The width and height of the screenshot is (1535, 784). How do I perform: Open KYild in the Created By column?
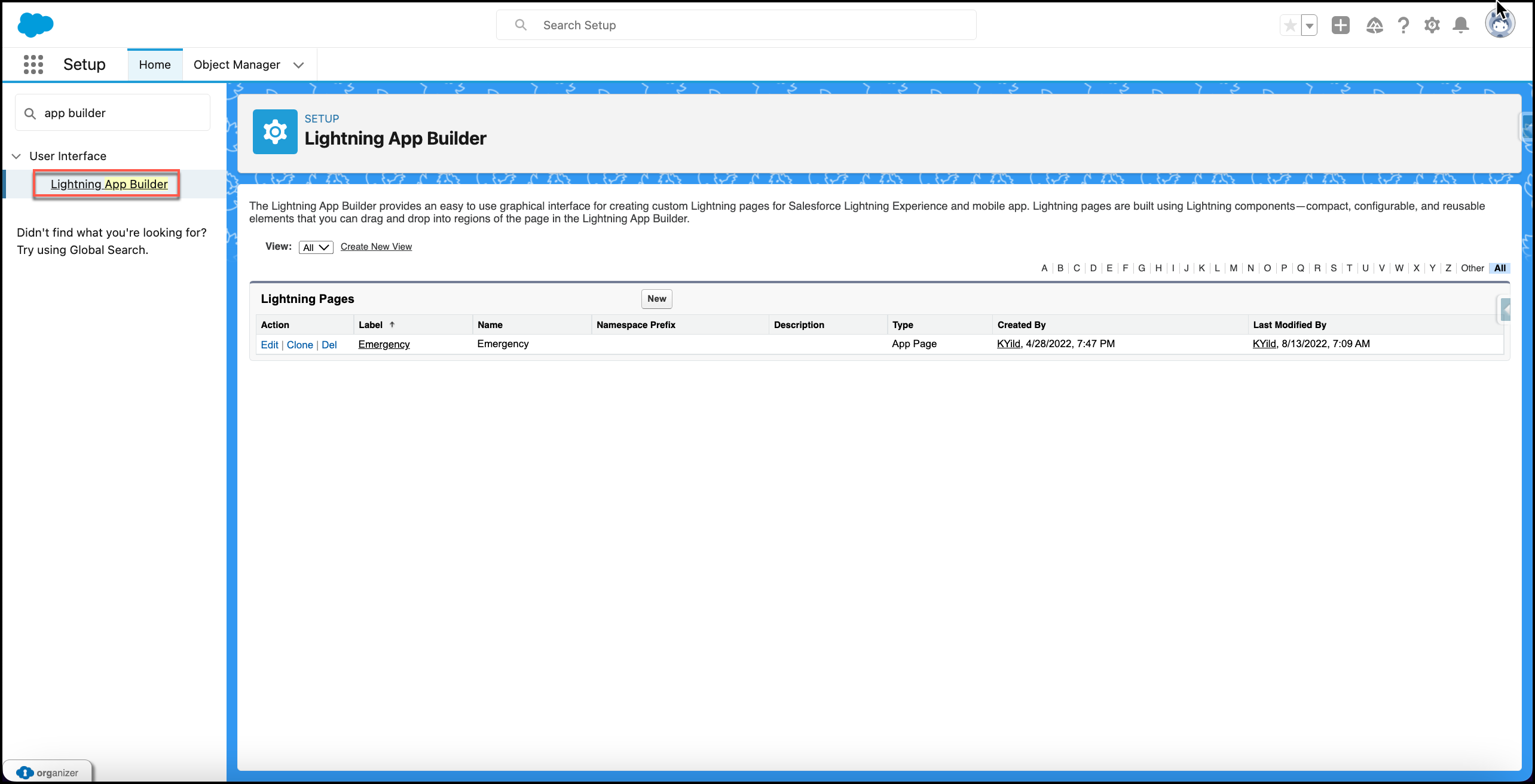[1008, 344]
